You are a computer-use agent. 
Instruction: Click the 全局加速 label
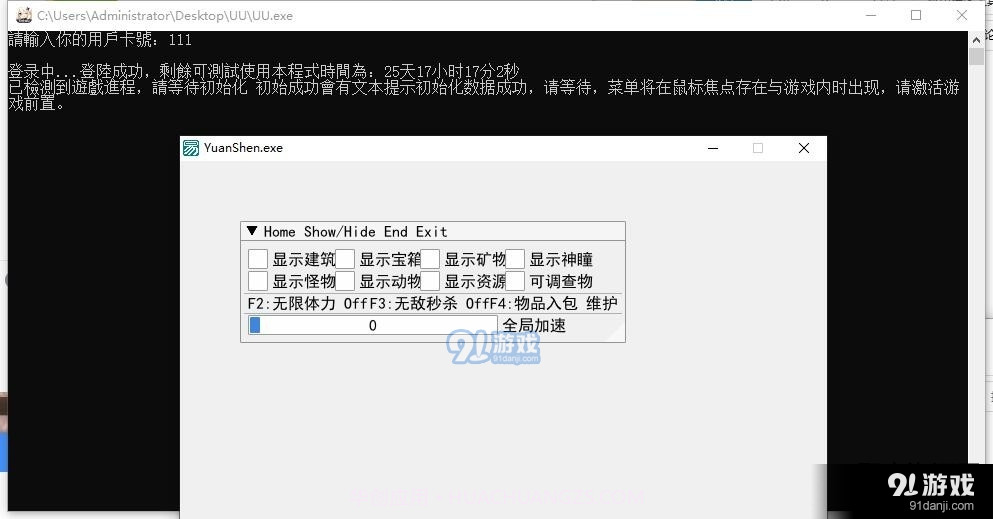[x=534, y=325]
